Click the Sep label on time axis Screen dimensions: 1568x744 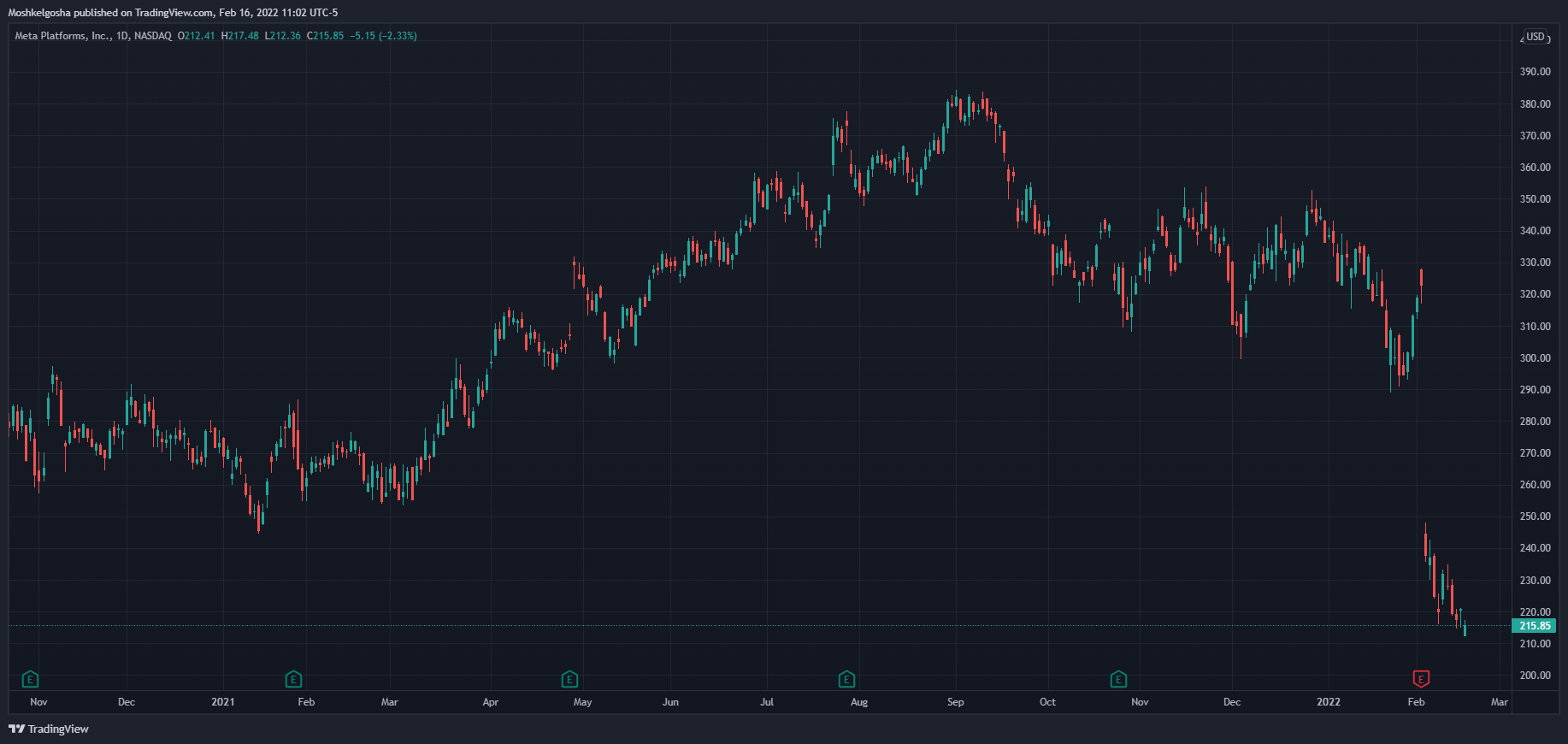coord(956,702)
